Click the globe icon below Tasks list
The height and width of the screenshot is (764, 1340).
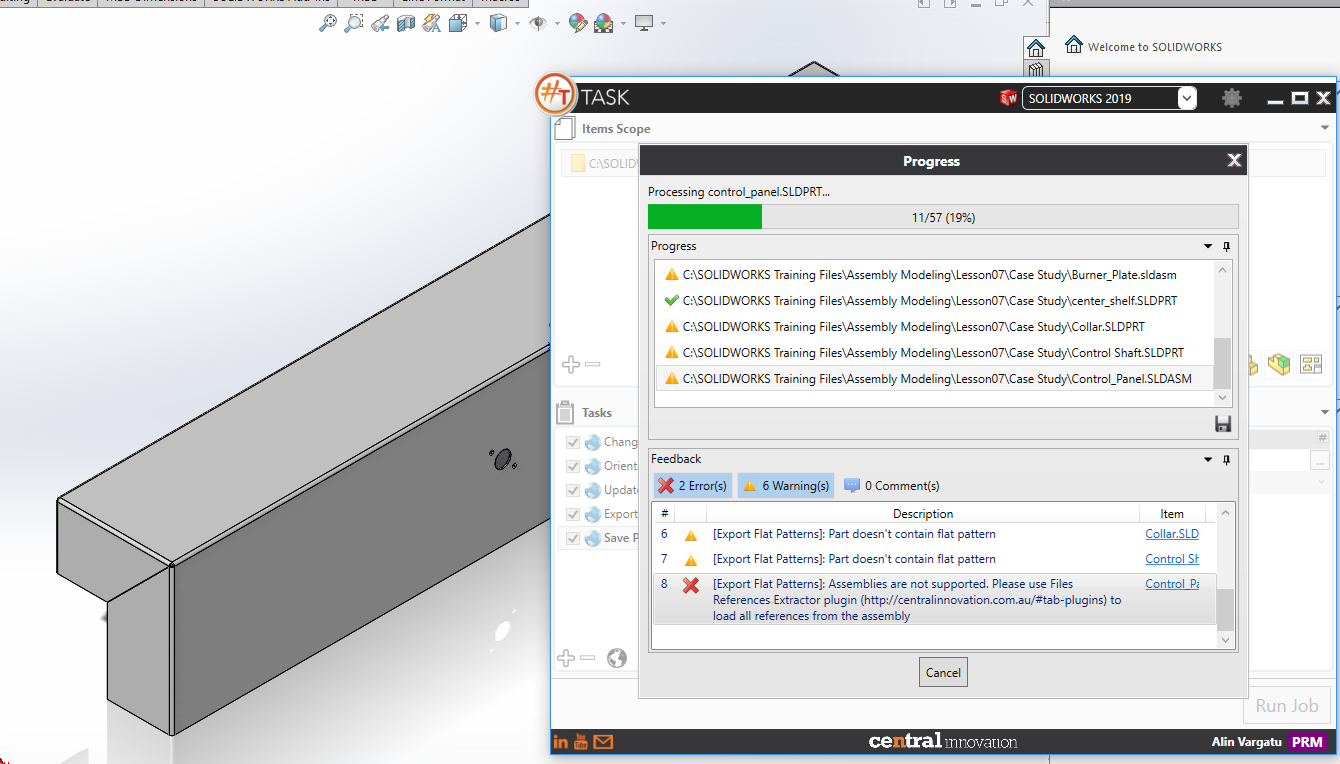click(617, 658)
